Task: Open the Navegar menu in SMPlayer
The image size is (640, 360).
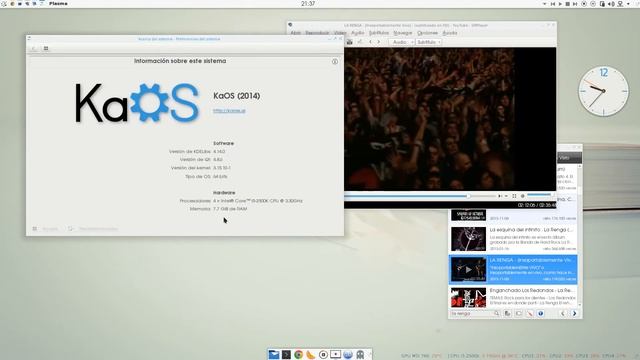Action: click(403, 33)
